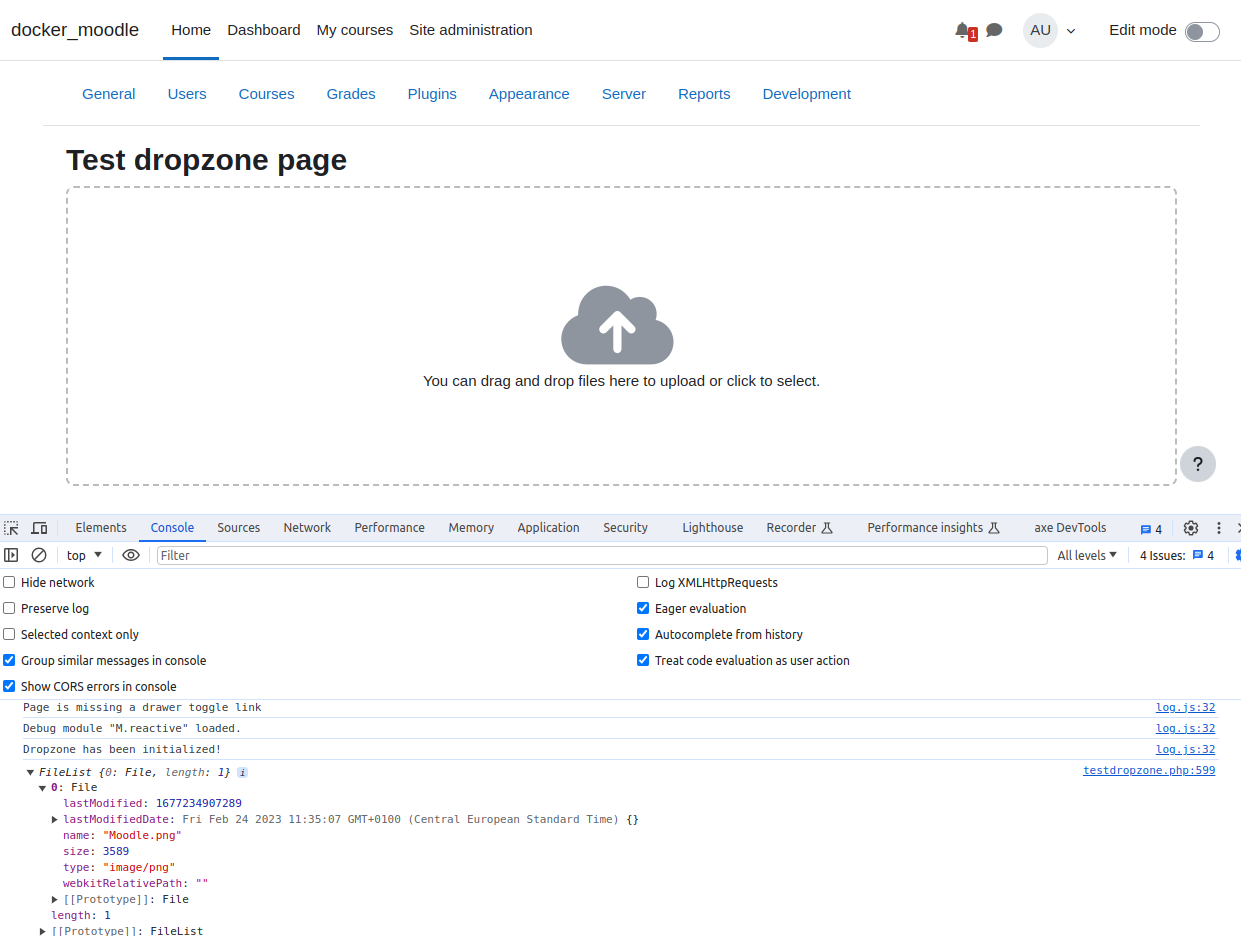The height and width of the screenshot is (936, 1241).
Task: Uncheck Autocomplete from history
Action: tap(643, 634)
